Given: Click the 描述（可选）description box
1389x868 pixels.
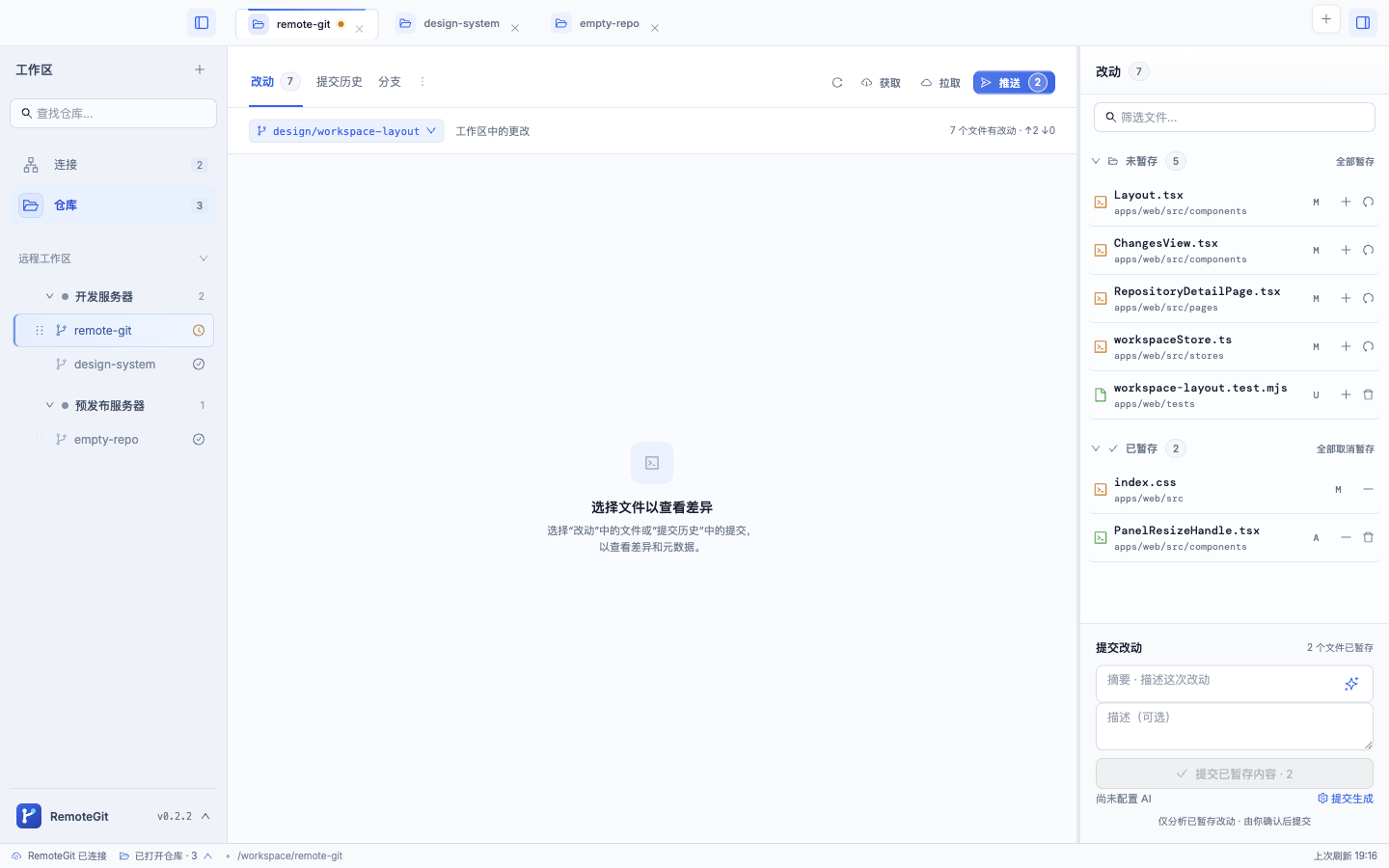Looking at the screenshot, I should point(1235,726).
